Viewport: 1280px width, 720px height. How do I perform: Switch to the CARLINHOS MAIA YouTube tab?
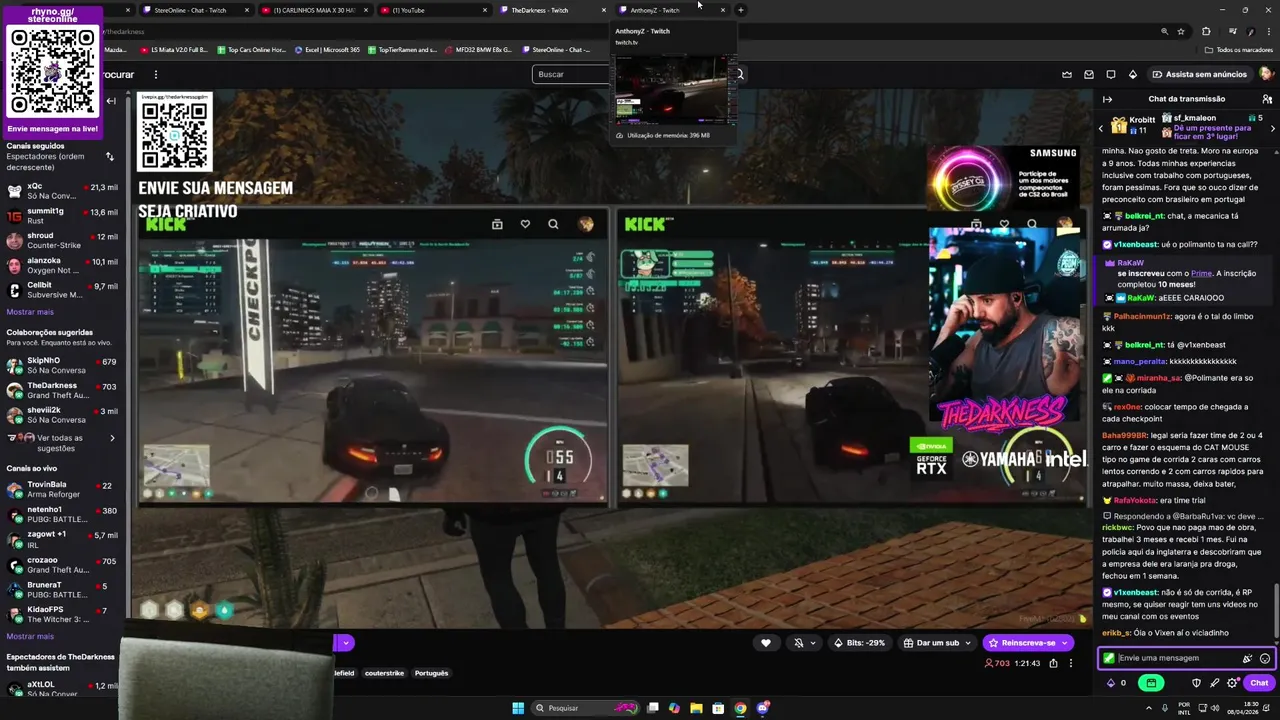click(314, 10)
